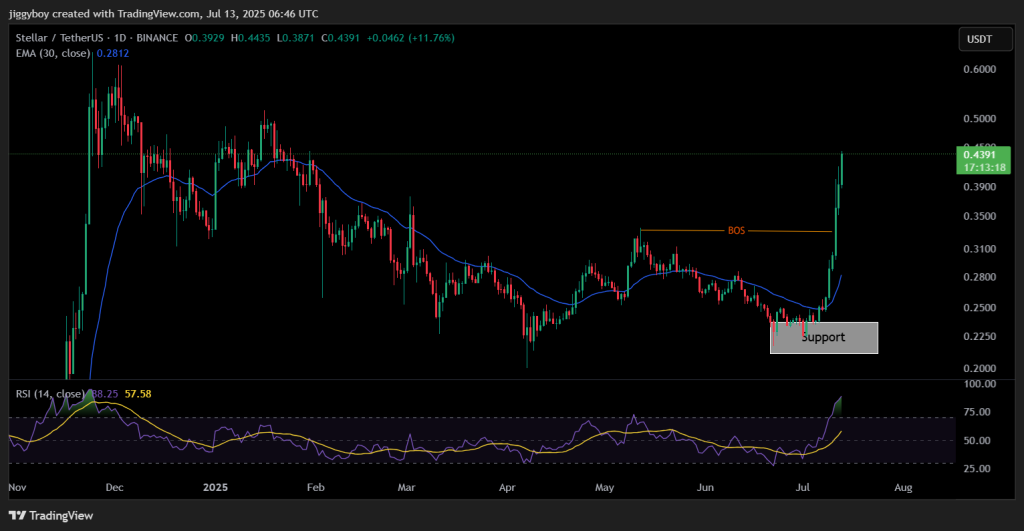
Task: Click the 0.2500 price axis label
Action: click(980, 308)
